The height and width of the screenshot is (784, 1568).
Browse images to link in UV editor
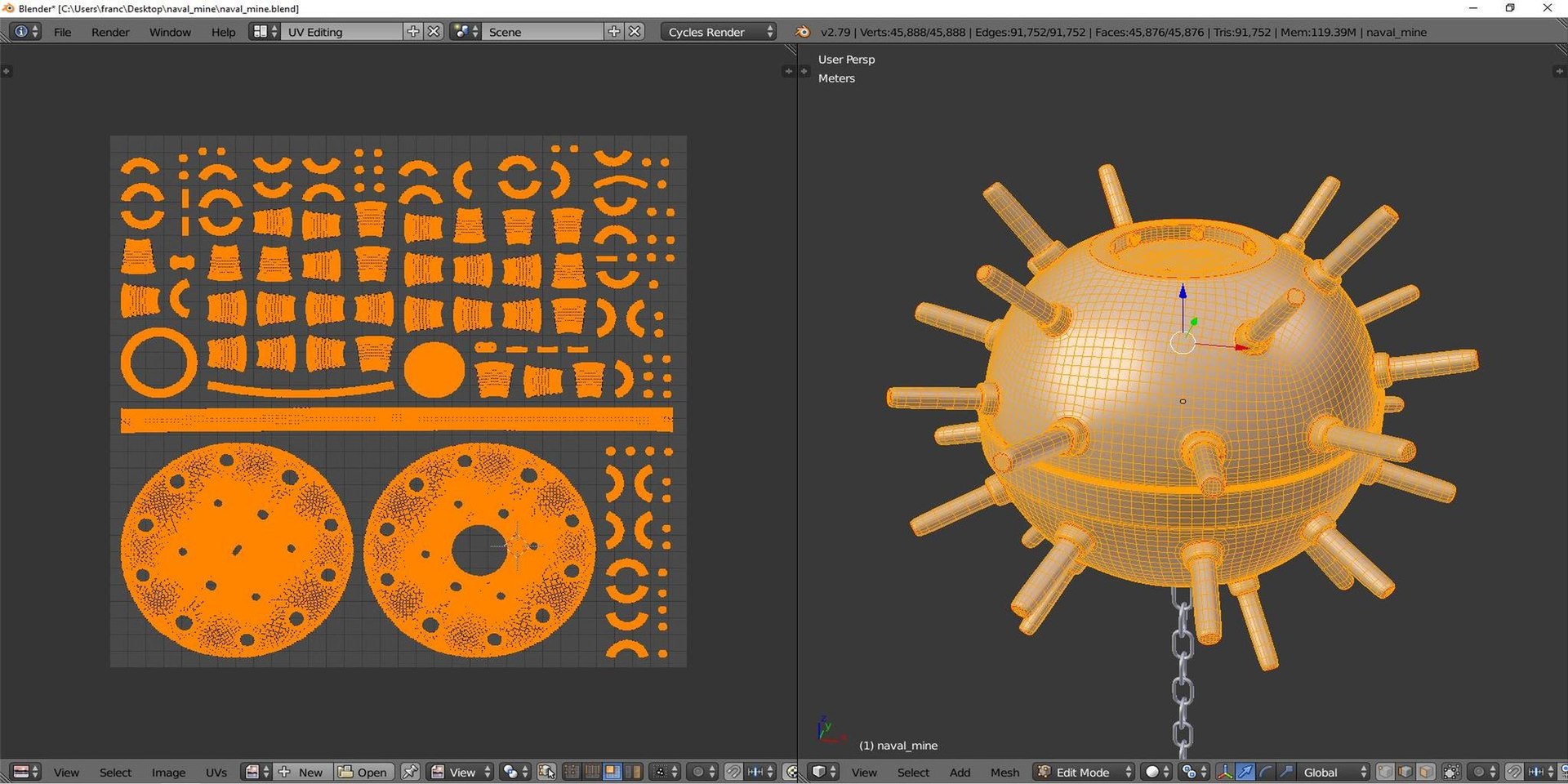(x=256, y=772)
